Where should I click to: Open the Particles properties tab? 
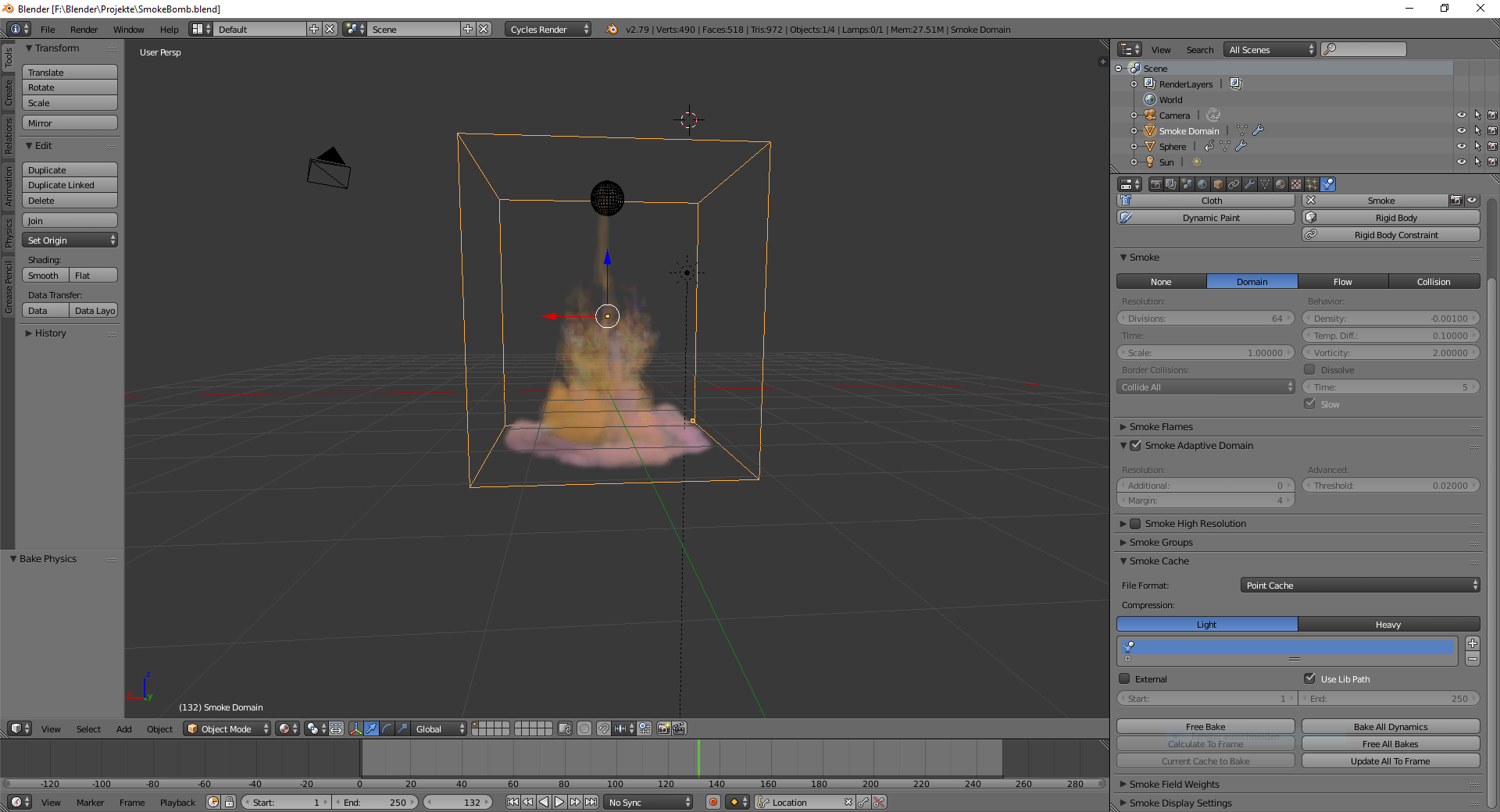click(1312, 184)
